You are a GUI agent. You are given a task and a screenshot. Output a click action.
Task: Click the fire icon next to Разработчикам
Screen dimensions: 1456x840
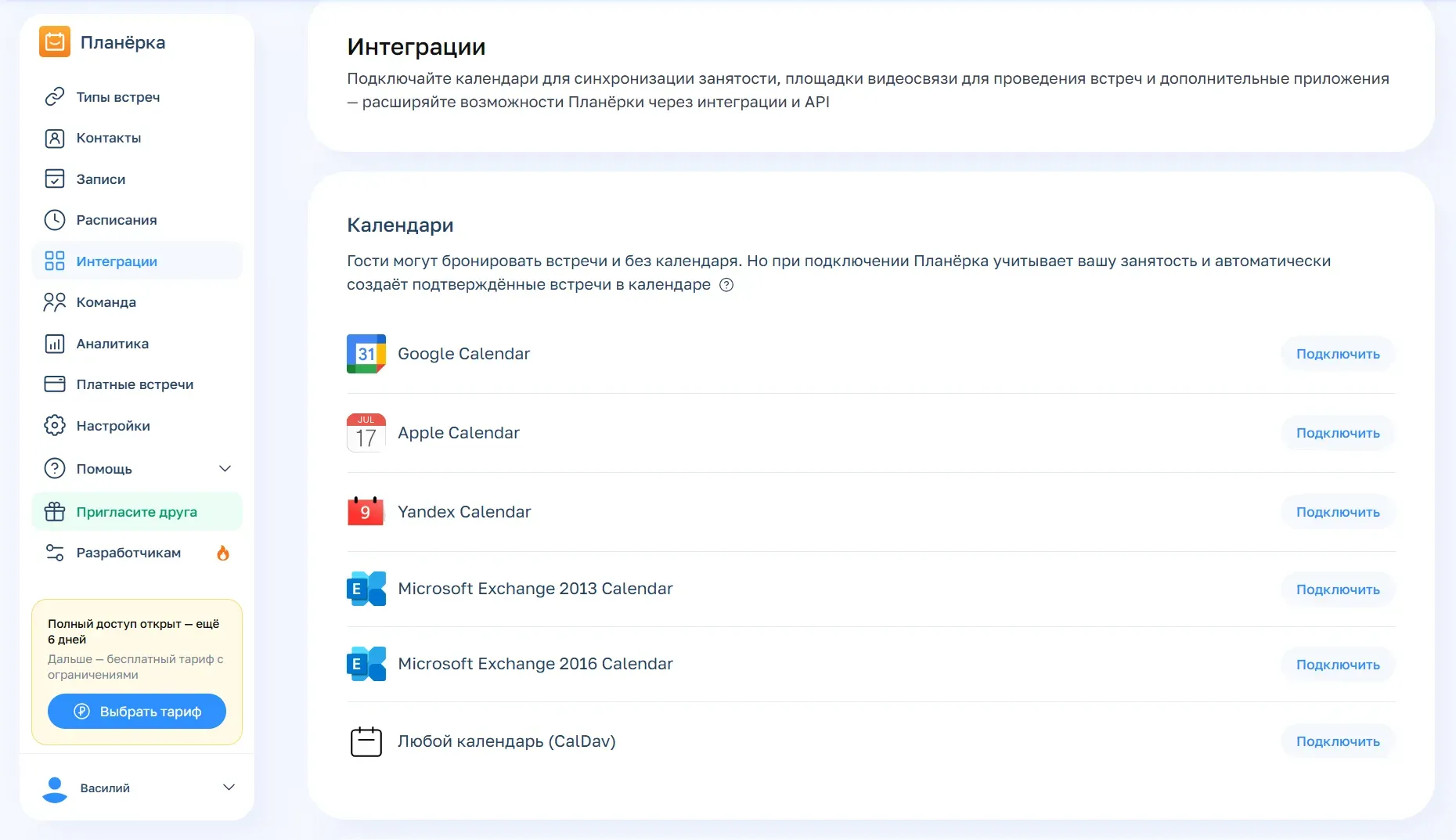223,553
